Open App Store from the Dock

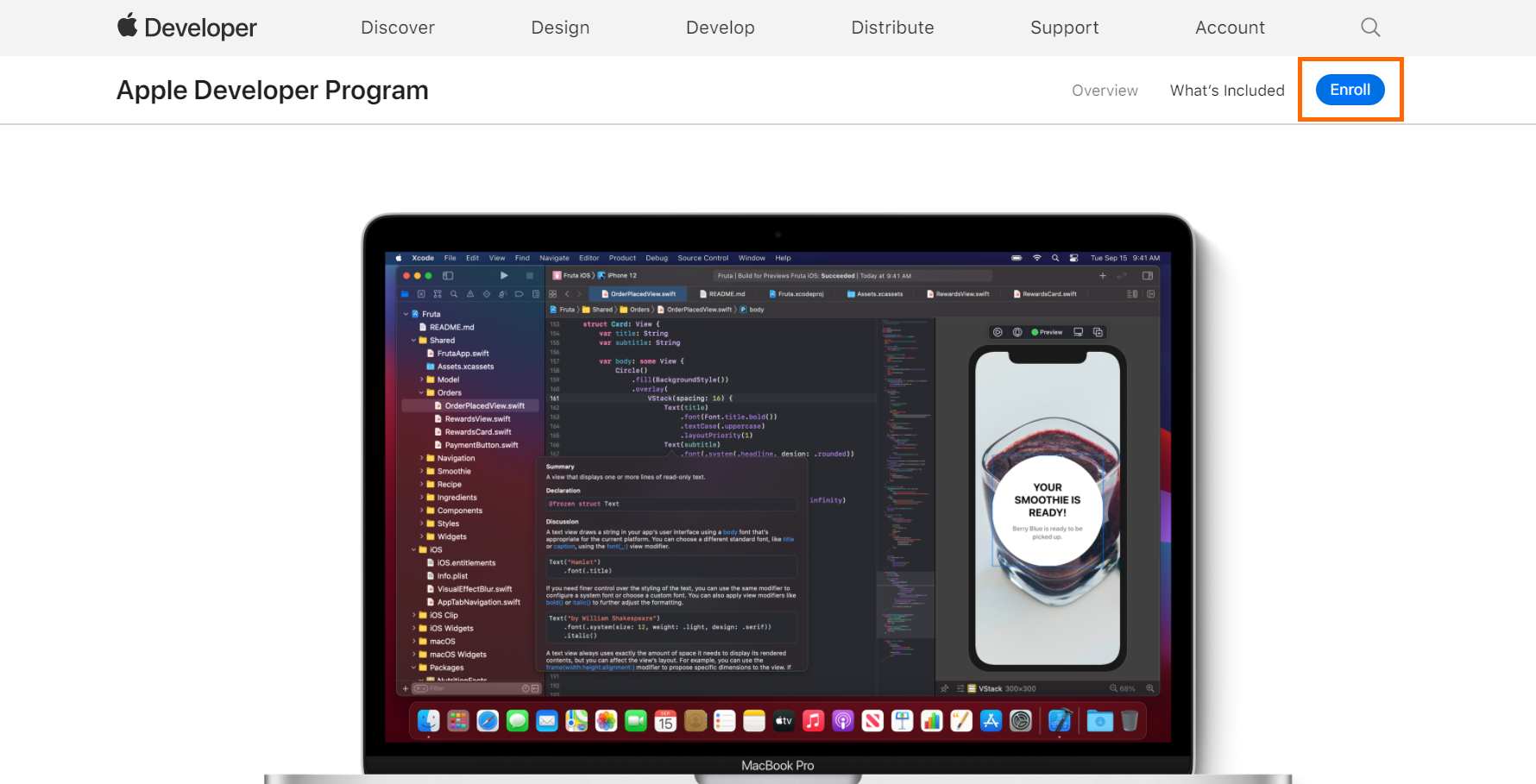point(991,720)
